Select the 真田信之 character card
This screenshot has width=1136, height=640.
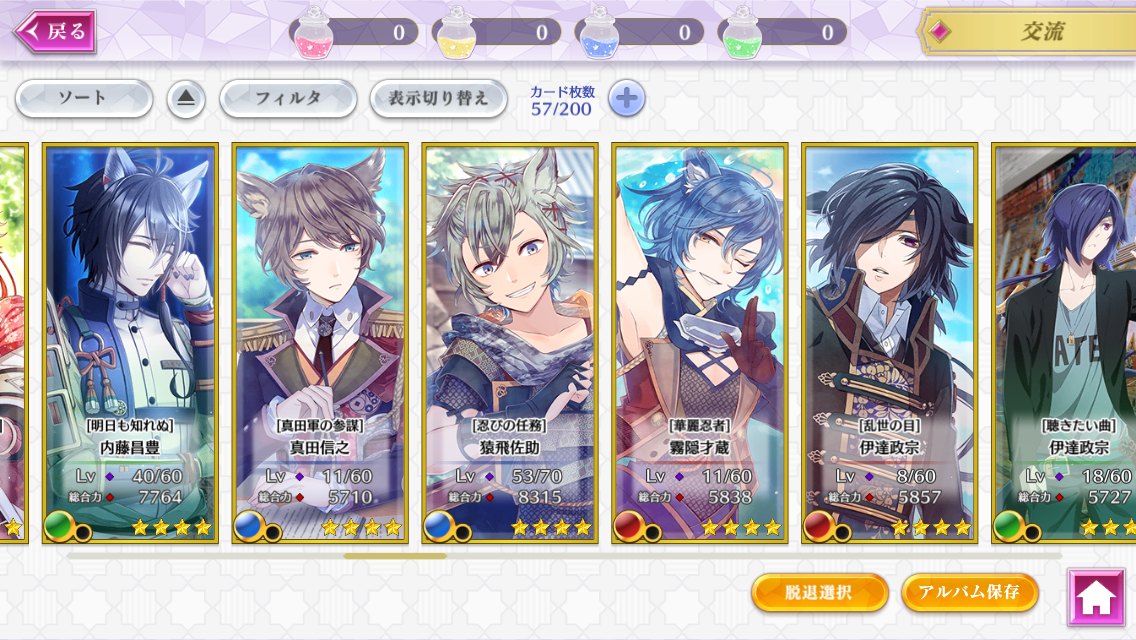click(320, 343)
